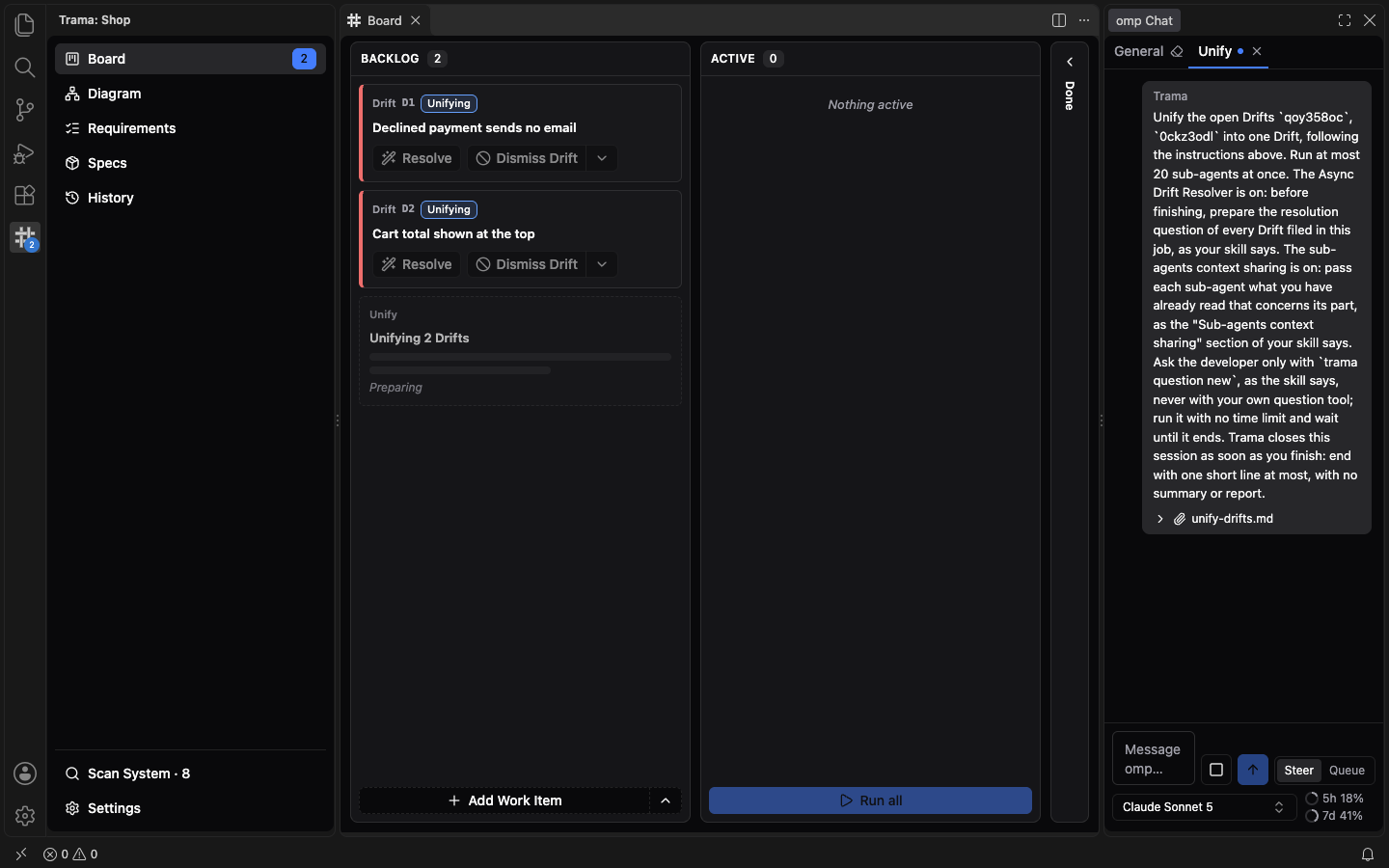This screenshot has height=868, width=1389.
Task: Open the Source Control icon
Action: pyautogui.click(x=25, y=110)
